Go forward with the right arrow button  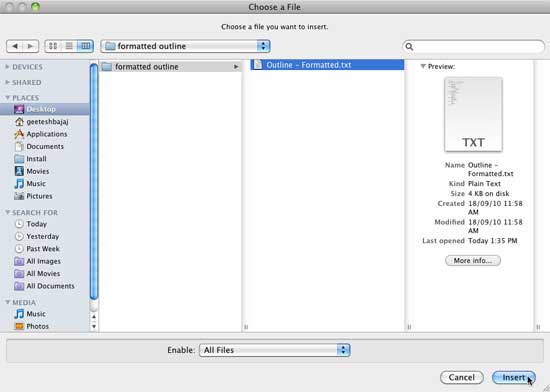click(x=31, y=46)
